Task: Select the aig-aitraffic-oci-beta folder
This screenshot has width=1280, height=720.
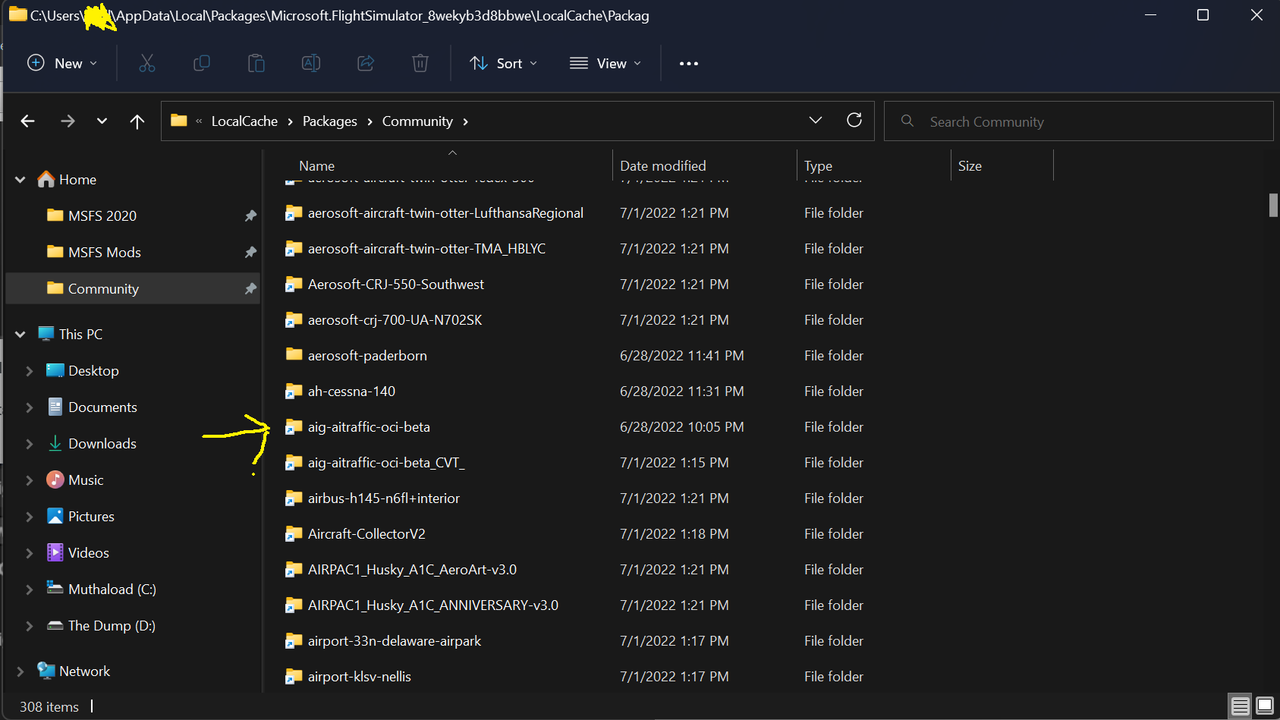Action: coord(369,427)
